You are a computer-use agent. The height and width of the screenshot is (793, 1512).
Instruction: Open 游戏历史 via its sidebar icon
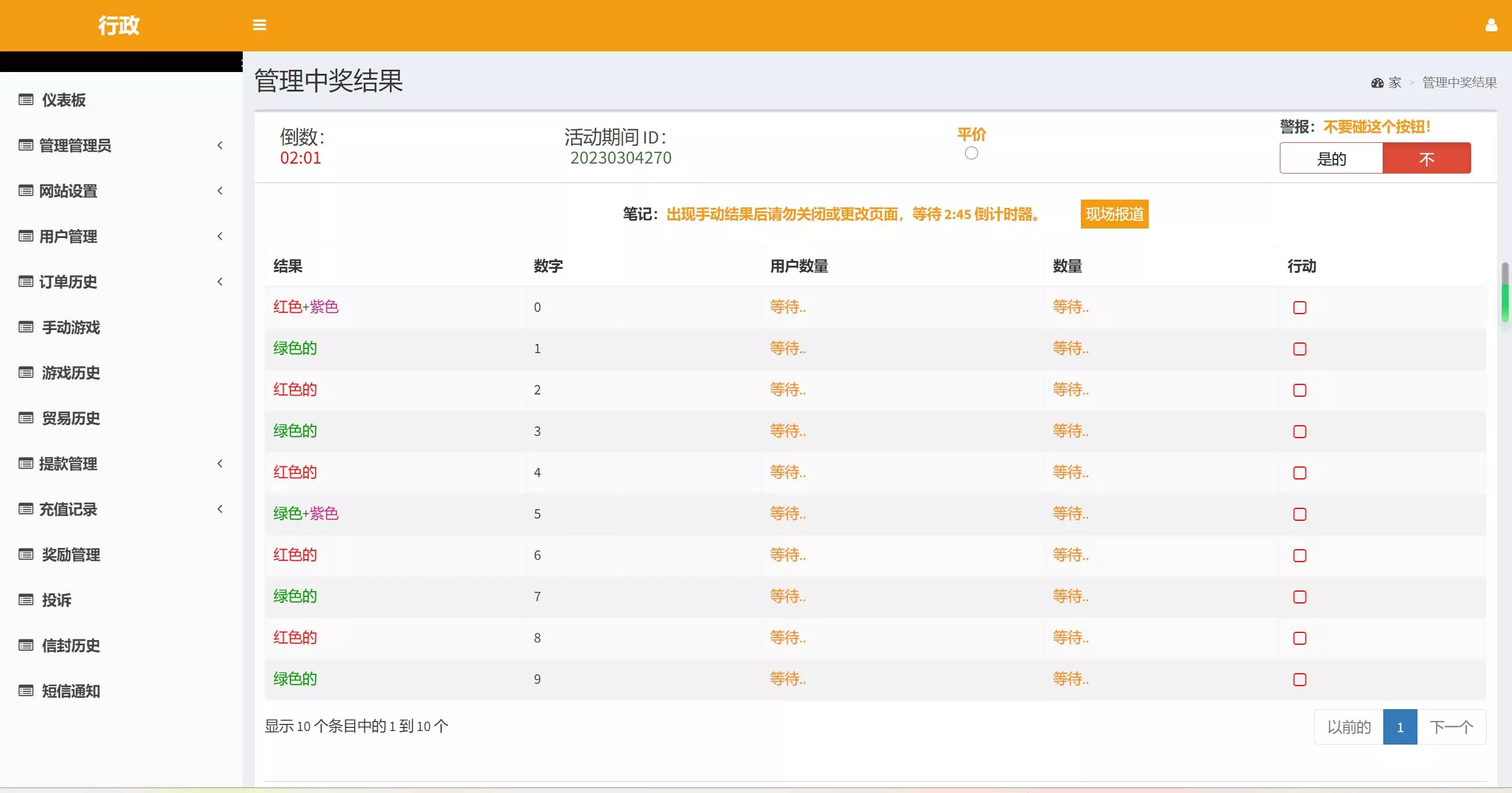[25, 373]
